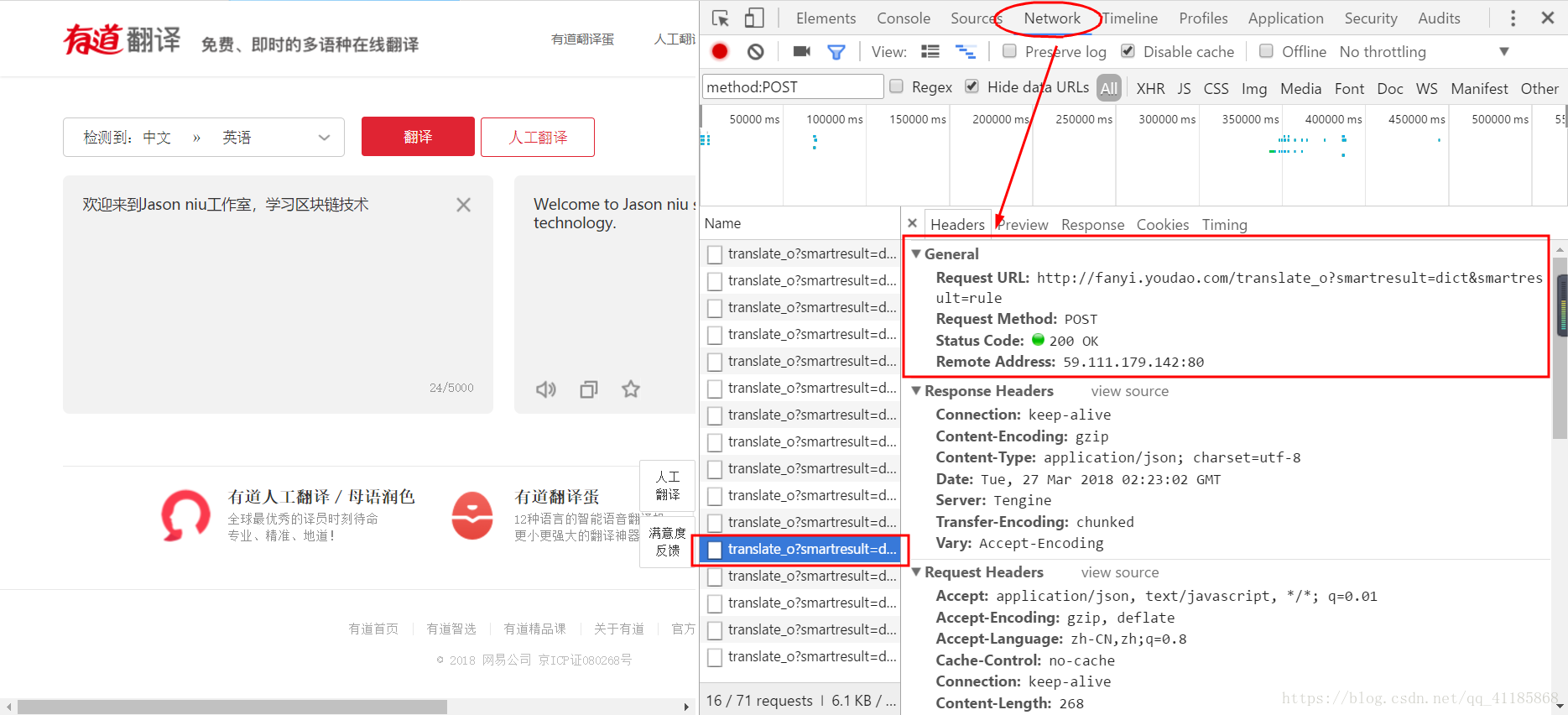The height and width of the screenshot is (715, 1568).
Task: Open the No throttling dropdown
Action: [x=1424, y=52]
